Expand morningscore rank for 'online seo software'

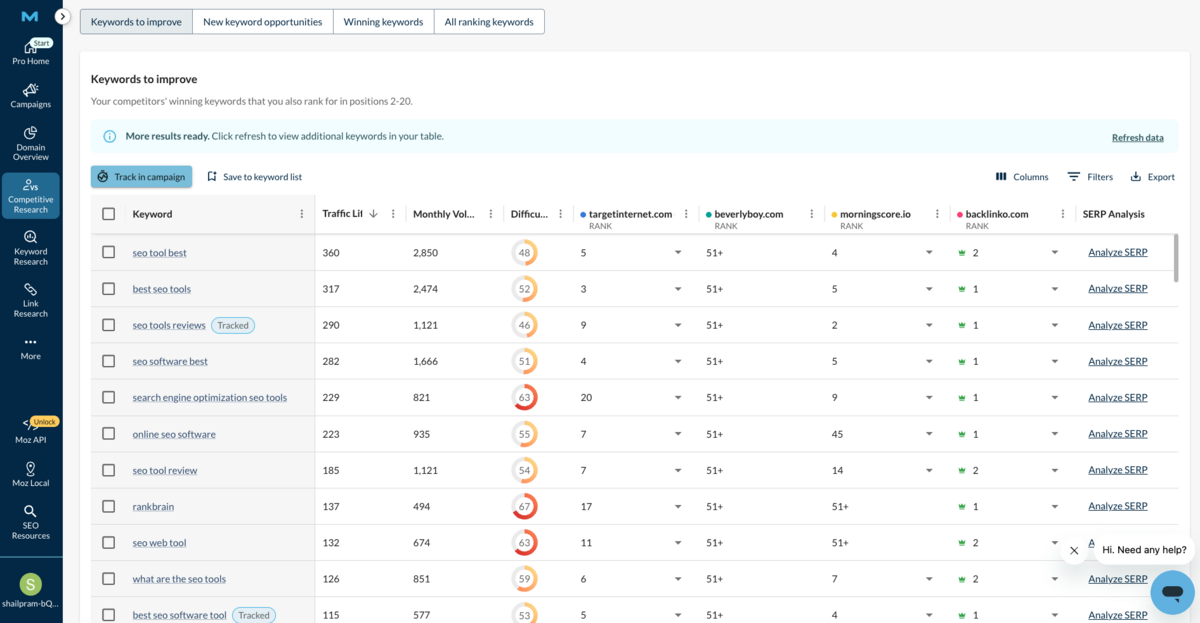click(x=929, y=434)
